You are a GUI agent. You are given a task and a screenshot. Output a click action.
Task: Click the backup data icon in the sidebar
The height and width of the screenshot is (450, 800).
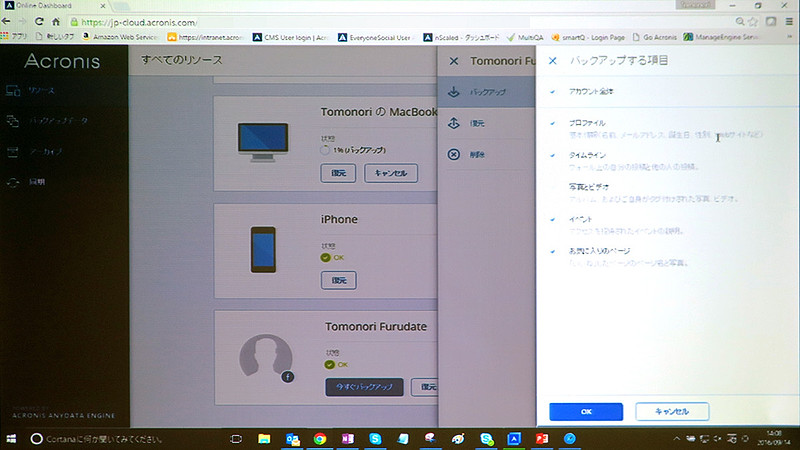click(13, 121)
